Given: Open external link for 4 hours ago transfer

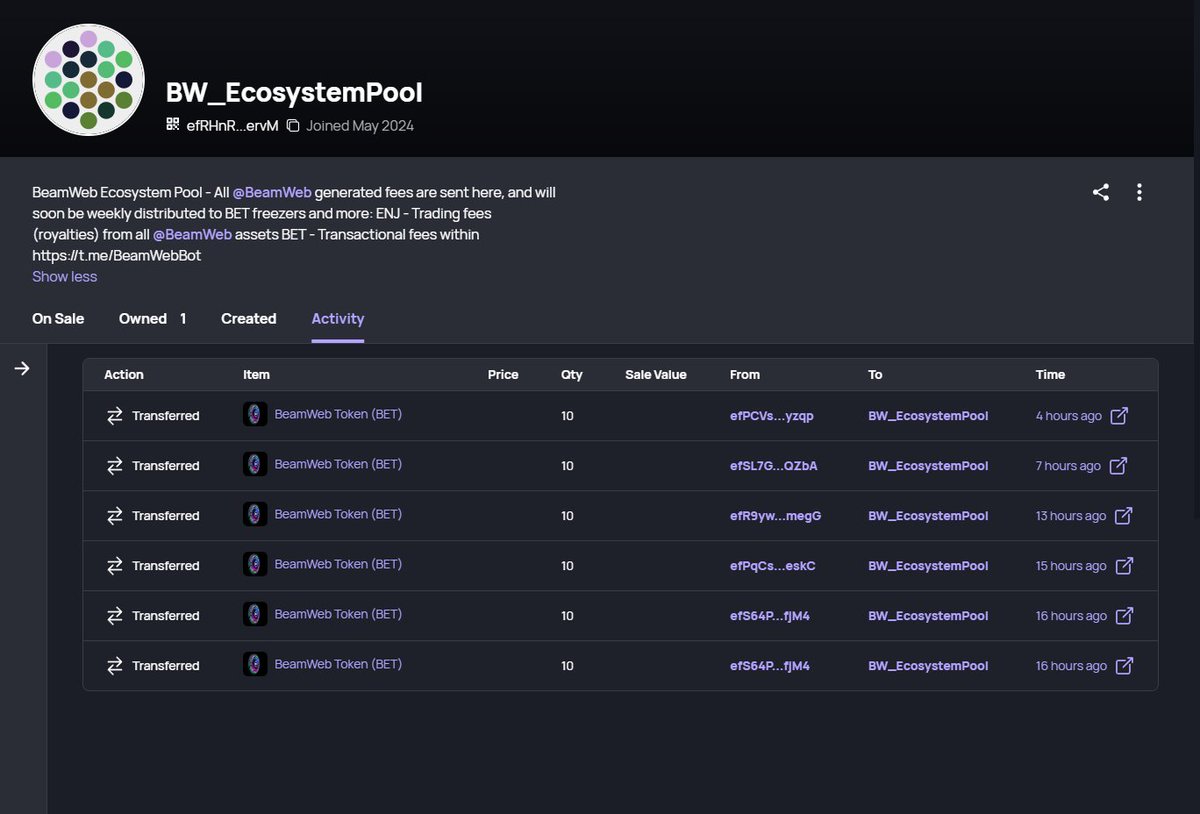Looking at the screenshot, I should pyautogui.click(x=1119, y=415).
